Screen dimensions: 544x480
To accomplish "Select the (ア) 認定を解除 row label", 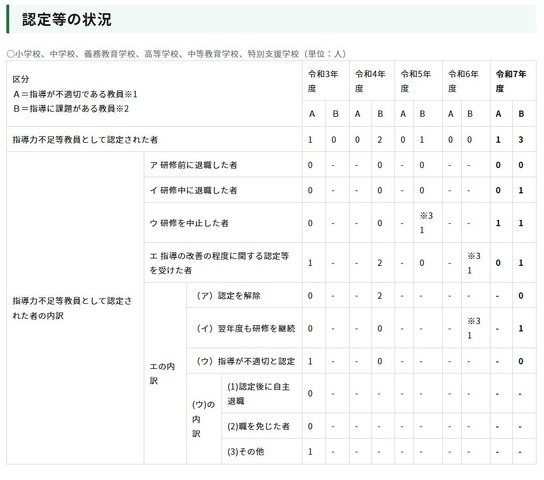I will (x=228, y=296).
